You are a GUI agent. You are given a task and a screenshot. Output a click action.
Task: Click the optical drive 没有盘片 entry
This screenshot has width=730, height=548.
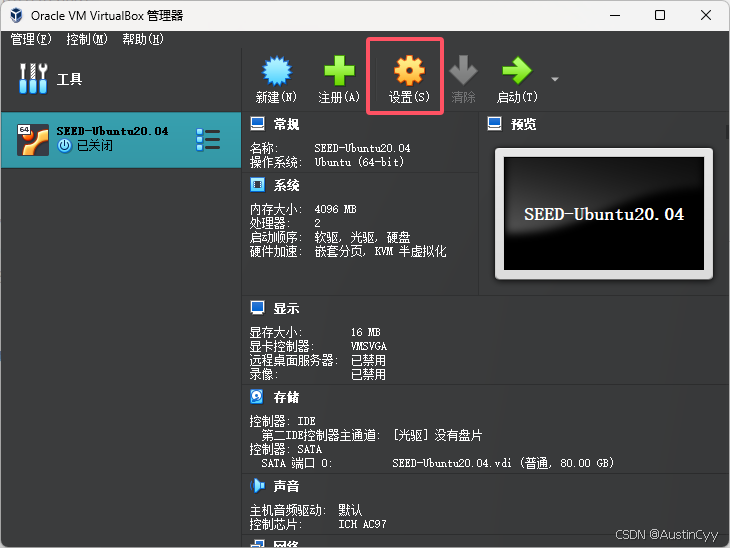tap(437, 435)
